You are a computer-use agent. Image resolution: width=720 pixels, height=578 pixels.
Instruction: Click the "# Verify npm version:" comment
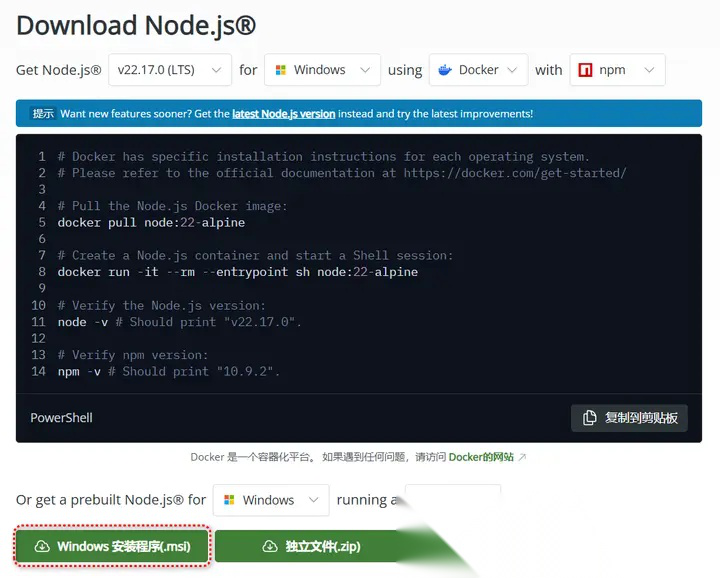pos(133,355)
